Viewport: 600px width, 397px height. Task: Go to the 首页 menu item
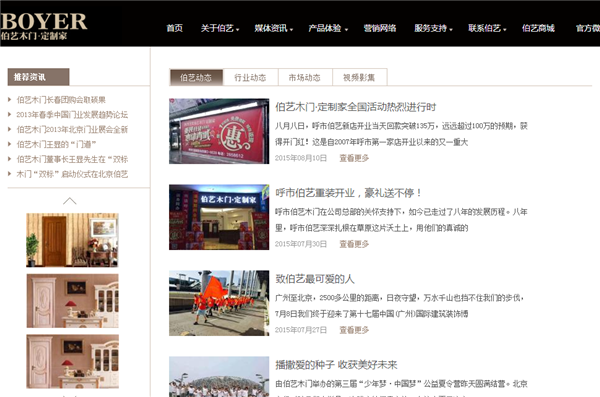pyautogui.click(x=174, y=28)
